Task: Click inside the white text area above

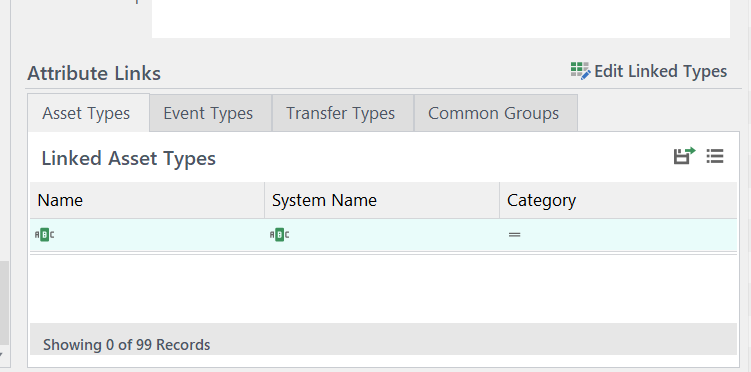Action: [441, 19]
